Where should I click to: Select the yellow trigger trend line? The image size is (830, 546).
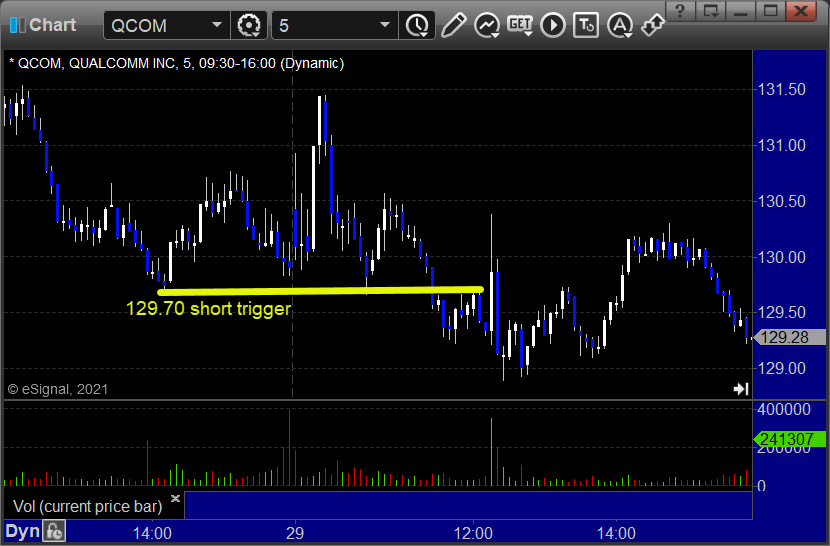click(x=321, y=291)
